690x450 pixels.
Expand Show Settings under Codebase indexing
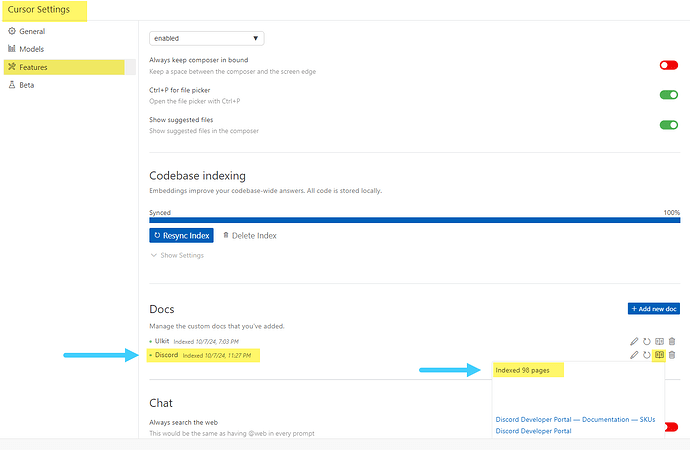176,256
